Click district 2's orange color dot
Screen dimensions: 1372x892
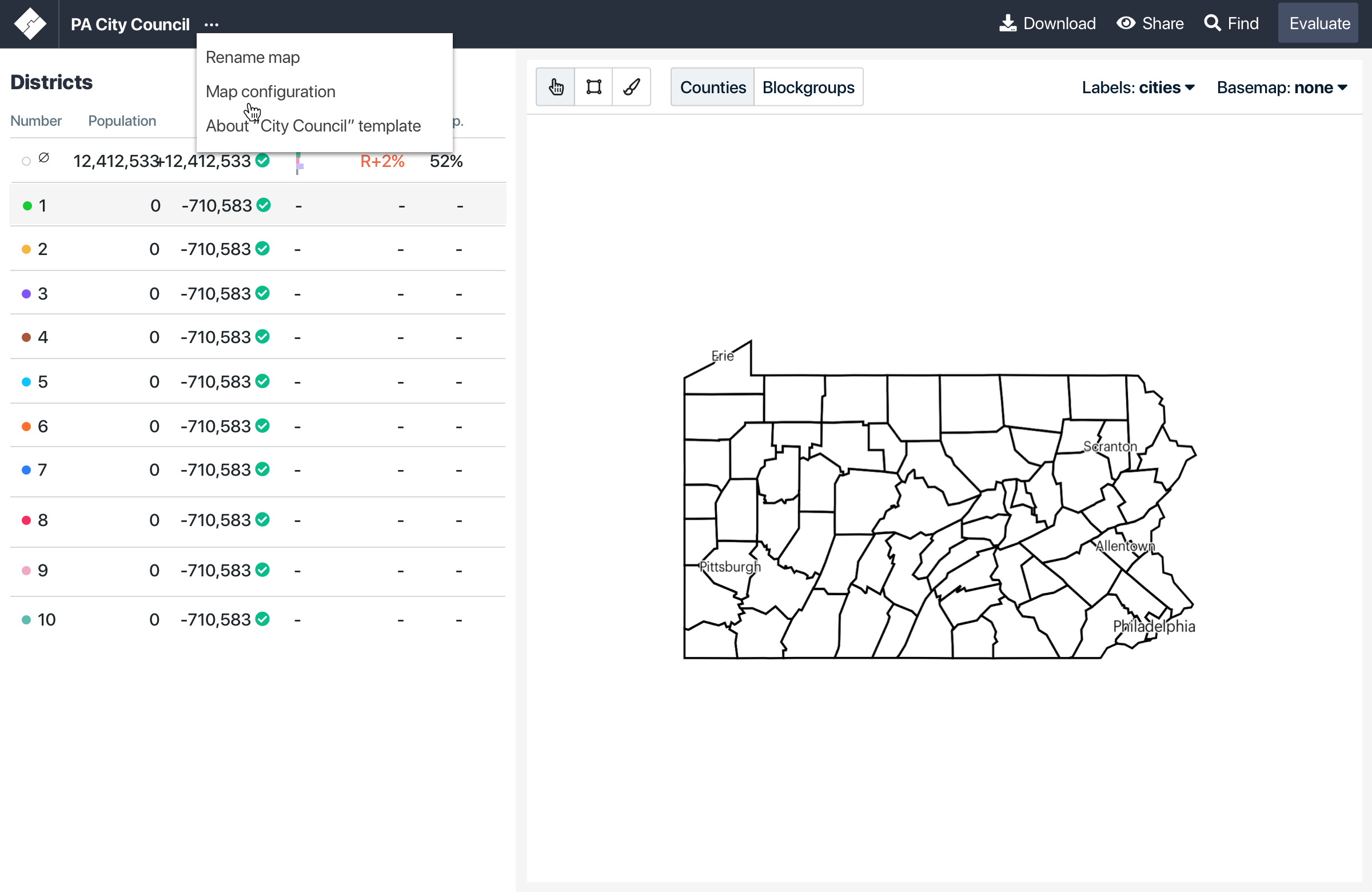coord(26,249)
